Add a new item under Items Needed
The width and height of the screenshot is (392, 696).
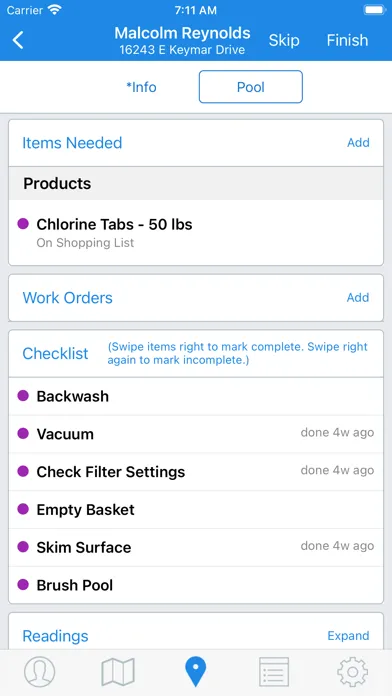(x=358, y=142)
